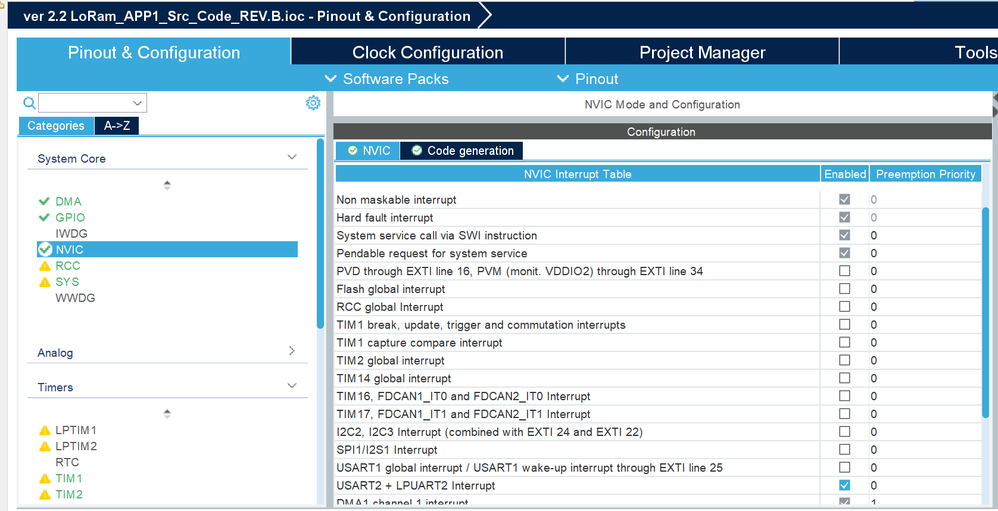Open the search combo box dropdown
The height and width of the screenshot is (511, 998).
pyautogui.click(x=137, y=103)
